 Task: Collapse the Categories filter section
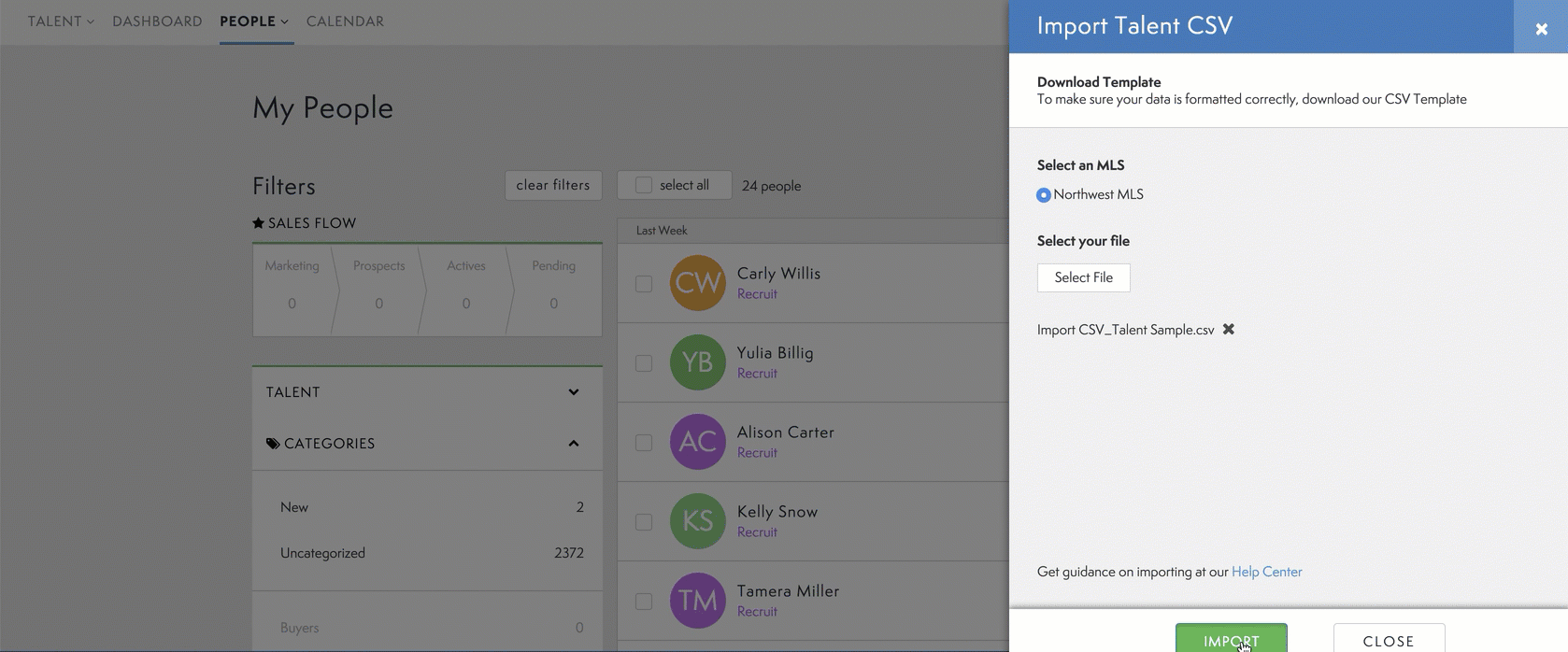click(x=573, y=444)
